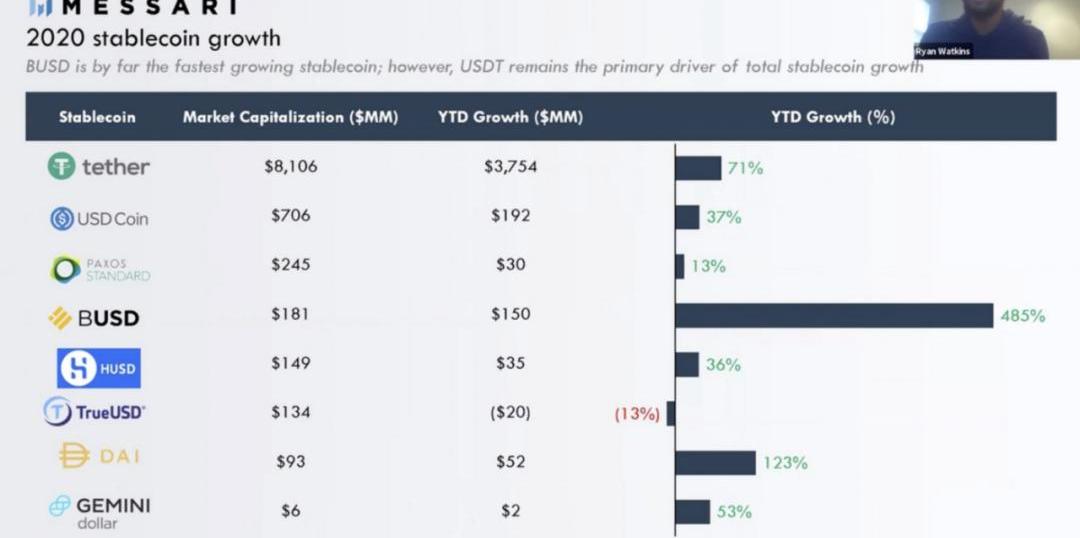Click the BUSD diamond logo icon
The width and height of the screenshot is (1080, 538).
point(60,318)
